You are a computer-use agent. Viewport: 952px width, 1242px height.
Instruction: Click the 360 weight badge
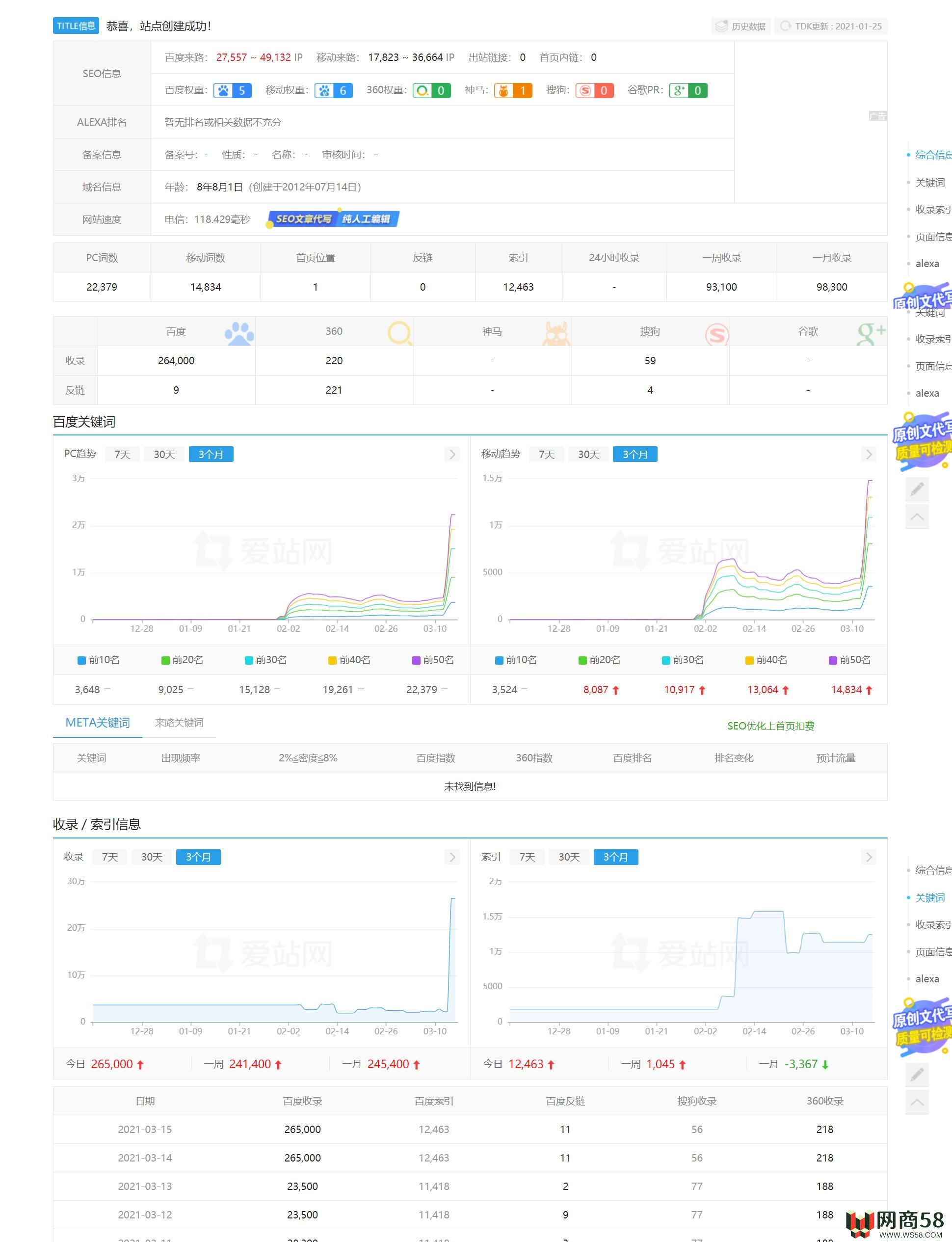point(431,91)
